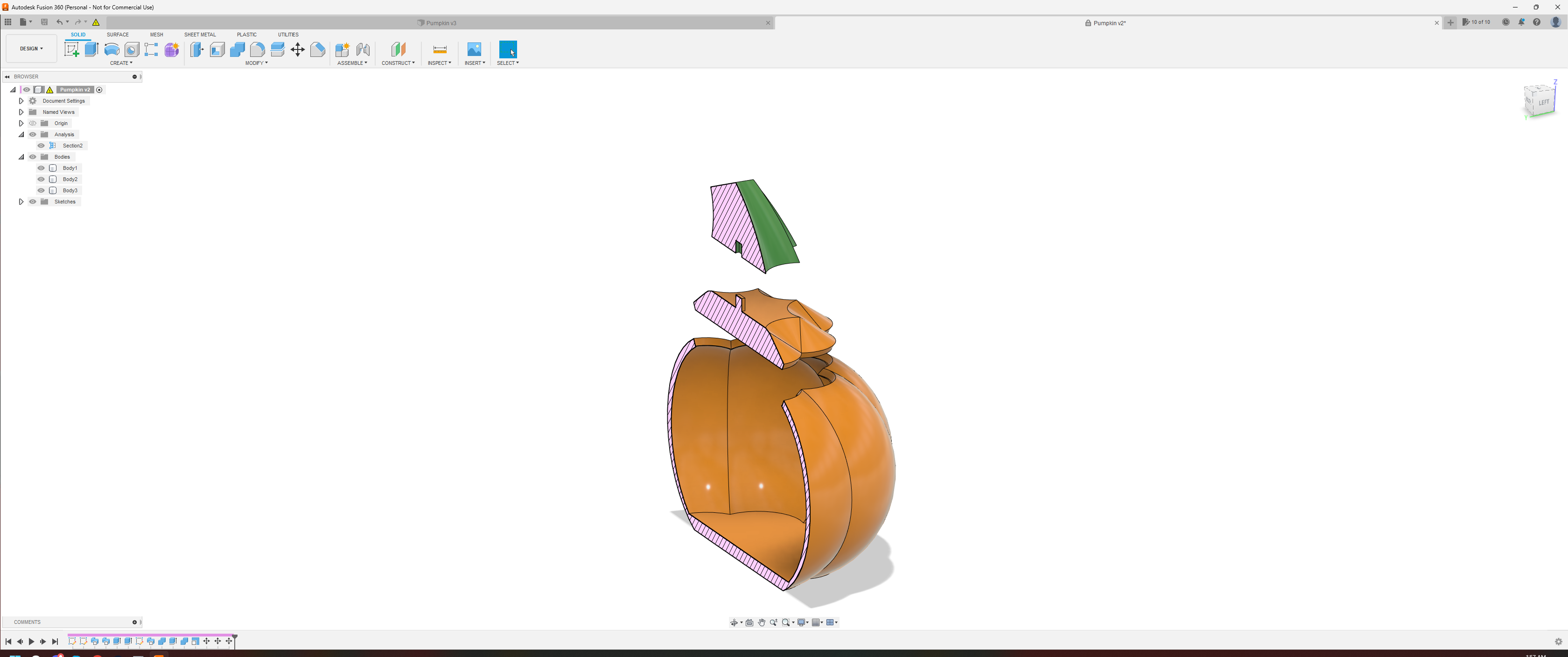
Task: Click the yellow warning triangle in toolbar
Action: [96, 22]
